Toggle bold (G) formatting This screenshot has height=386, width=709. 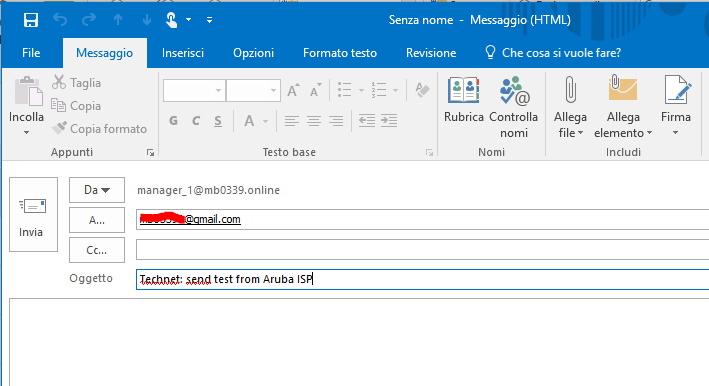point(173,121)
